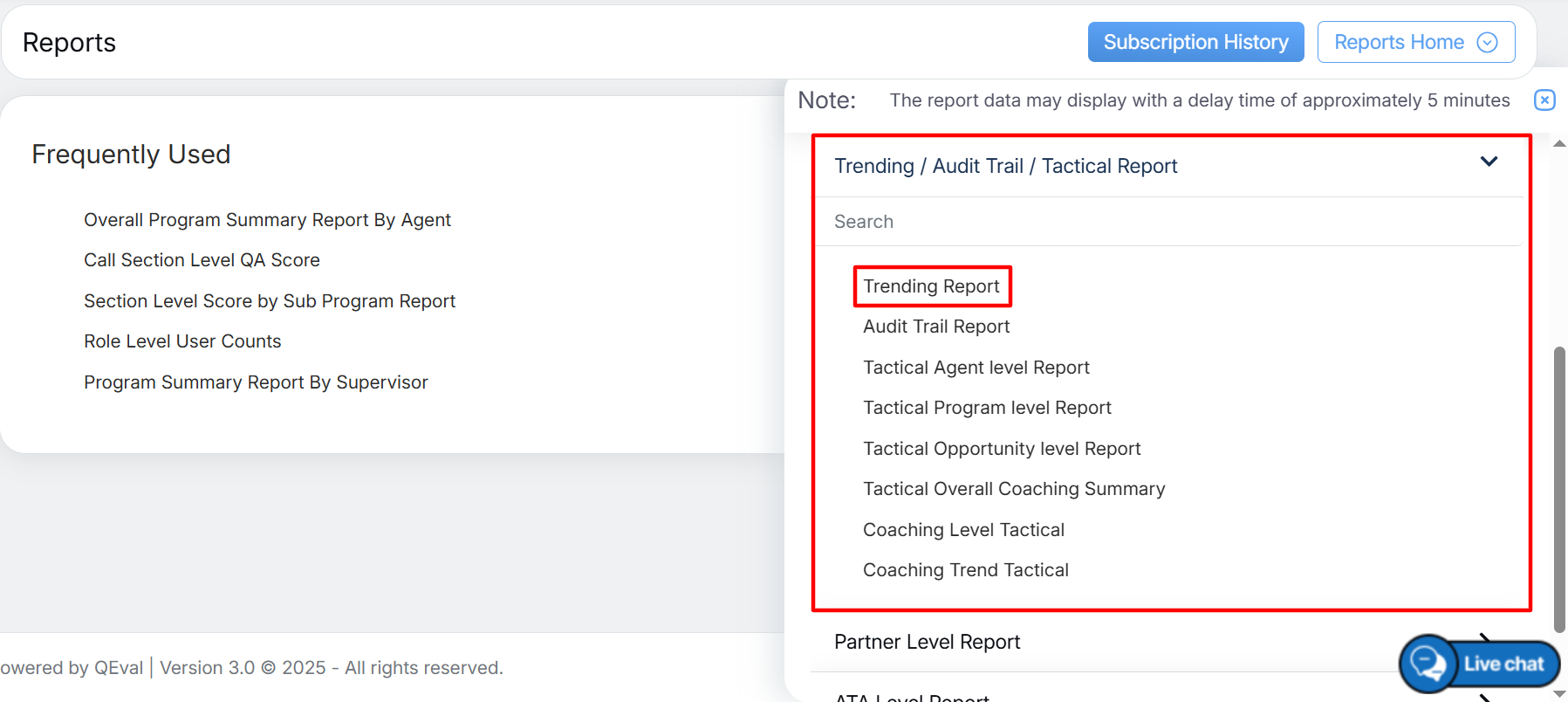Close the report delay note

tap(1544, 100)
